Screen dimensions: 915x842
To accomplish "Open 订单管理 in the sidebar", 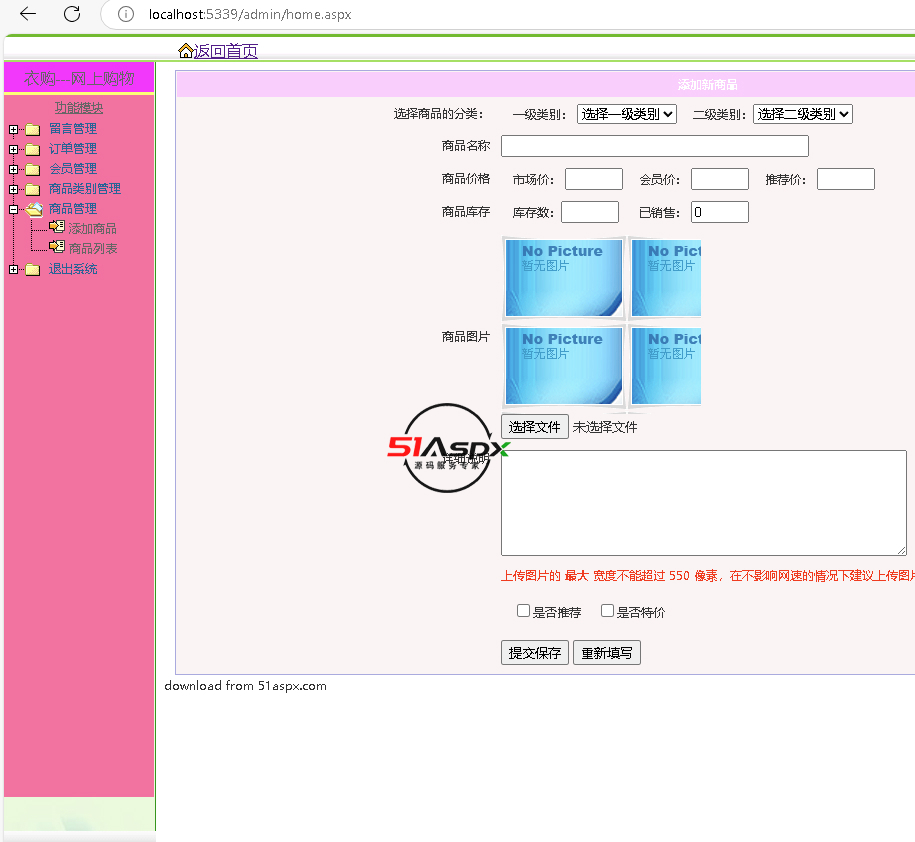I will tap(73, 148).
